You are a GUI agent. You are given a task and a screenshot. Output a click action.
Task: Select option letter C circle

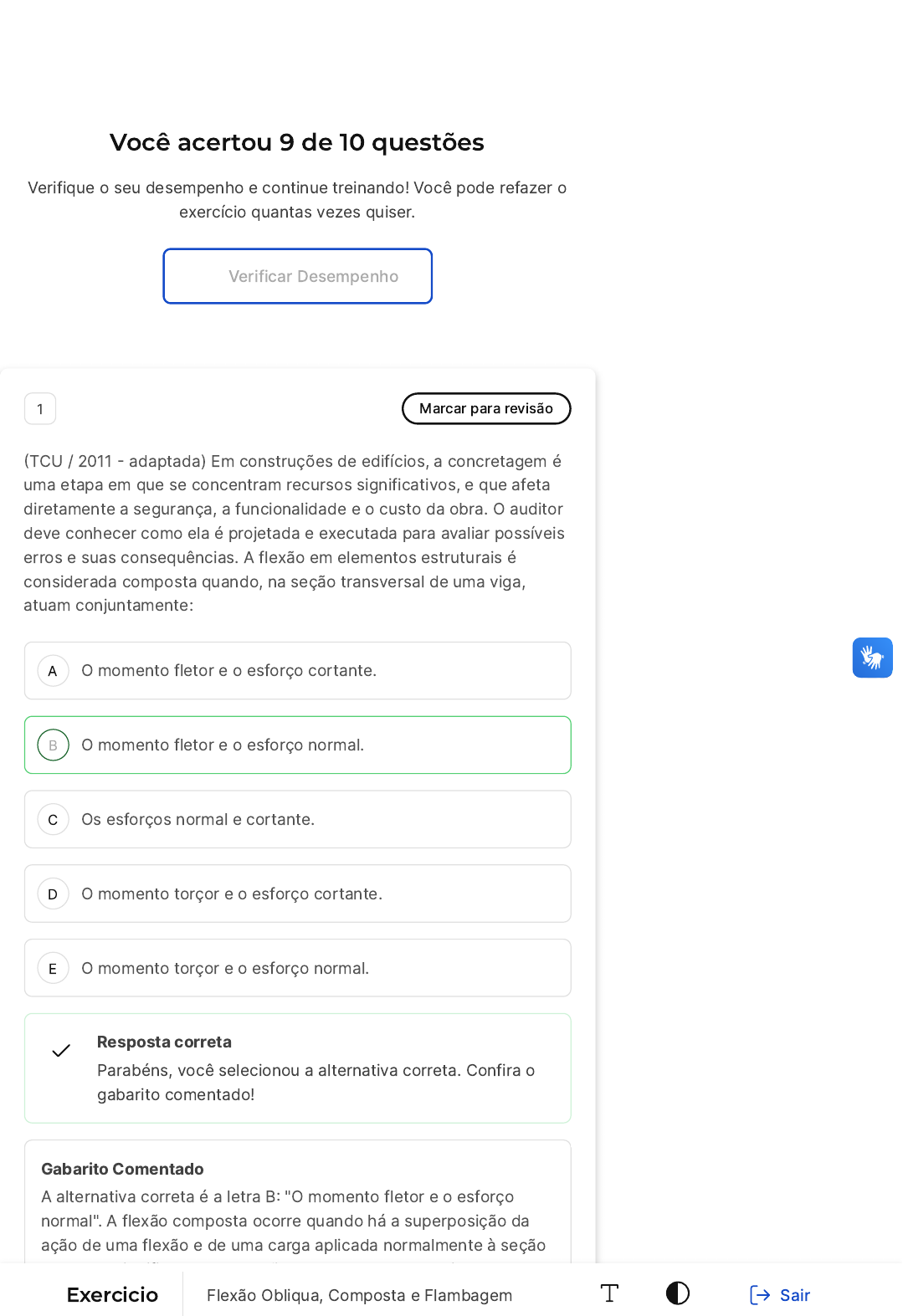point(53,820)
